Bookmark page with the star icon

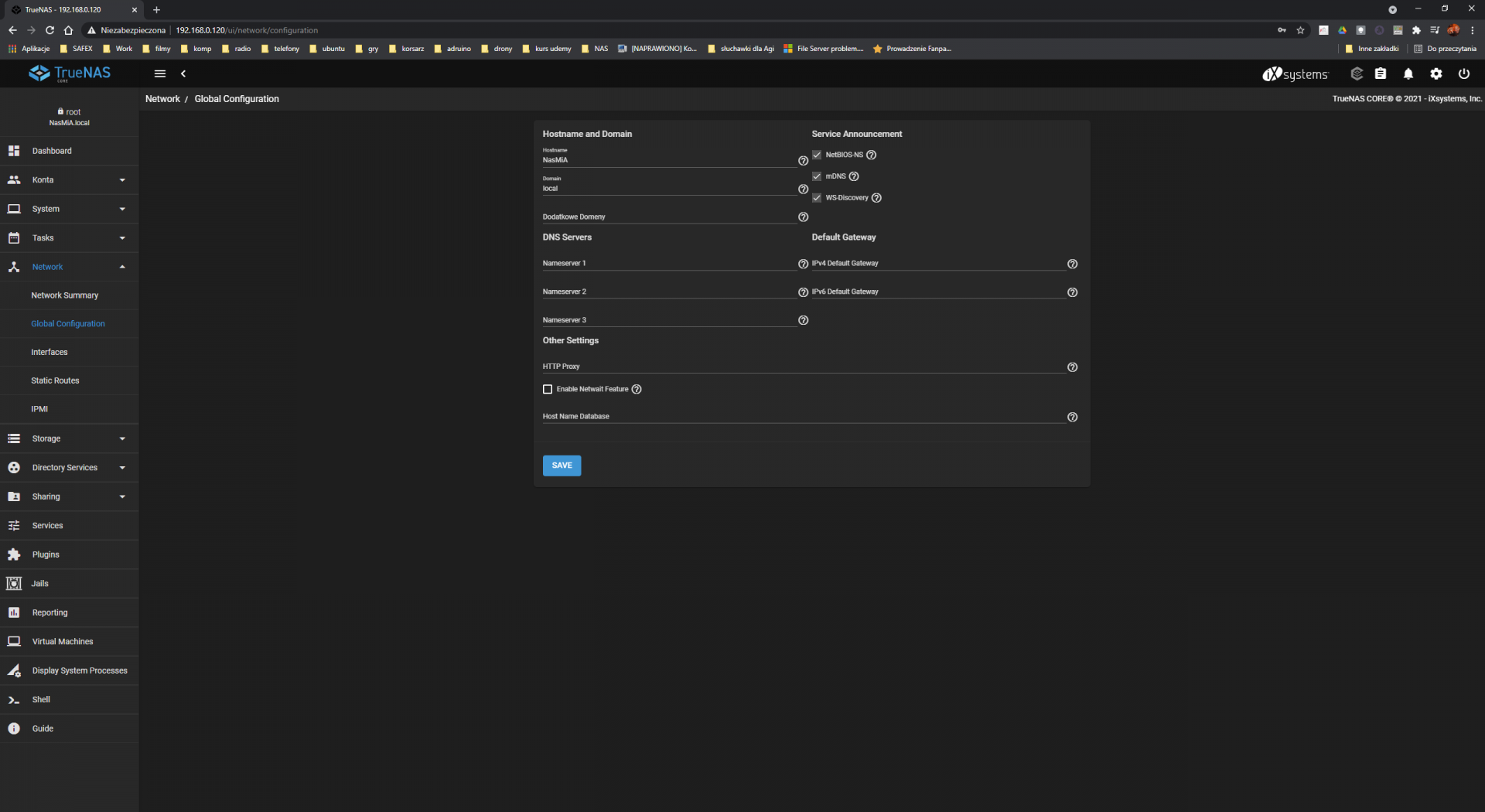tap(1300, 30)
